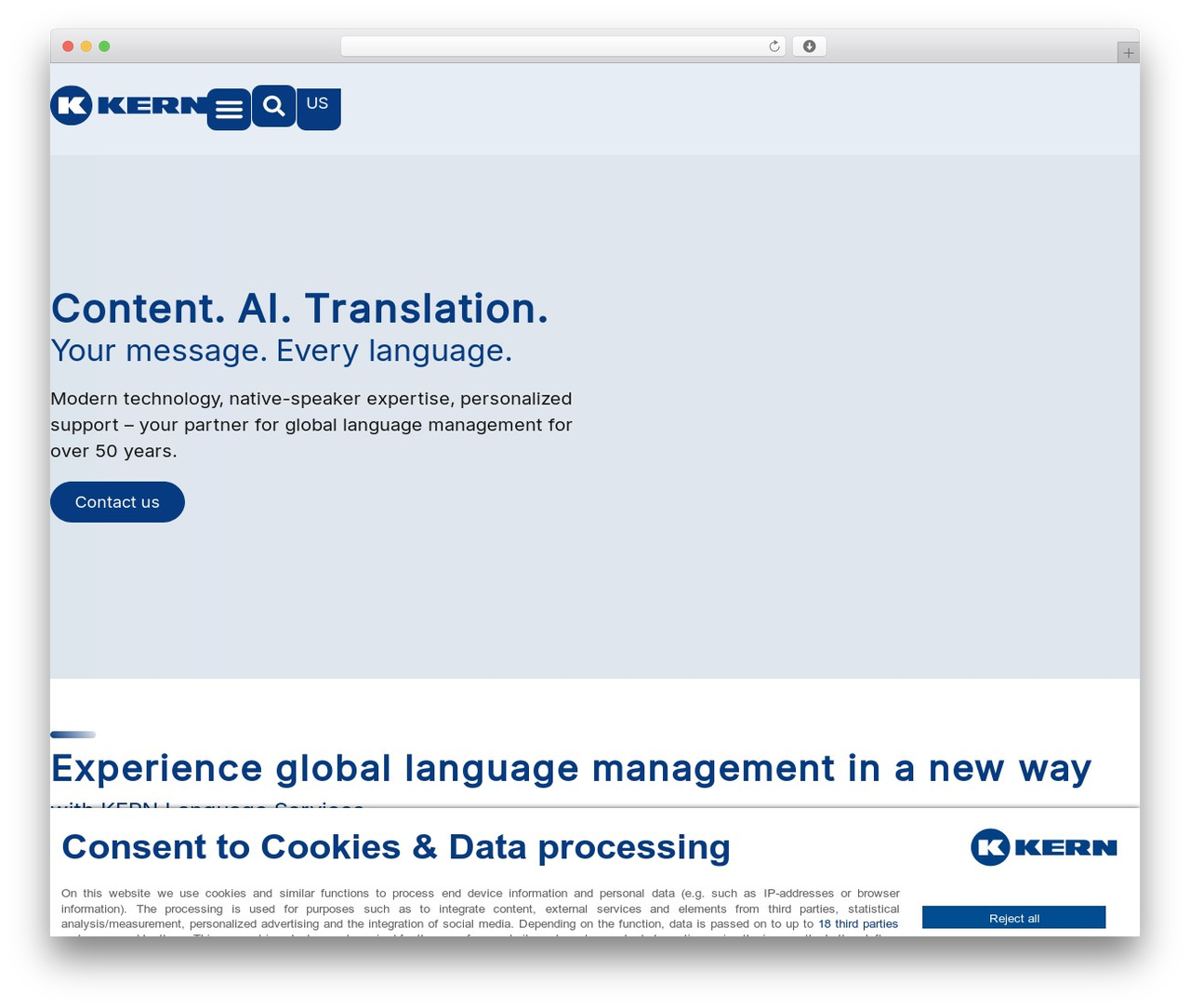Click the KERN logo in the header

(x=129, y=105)
